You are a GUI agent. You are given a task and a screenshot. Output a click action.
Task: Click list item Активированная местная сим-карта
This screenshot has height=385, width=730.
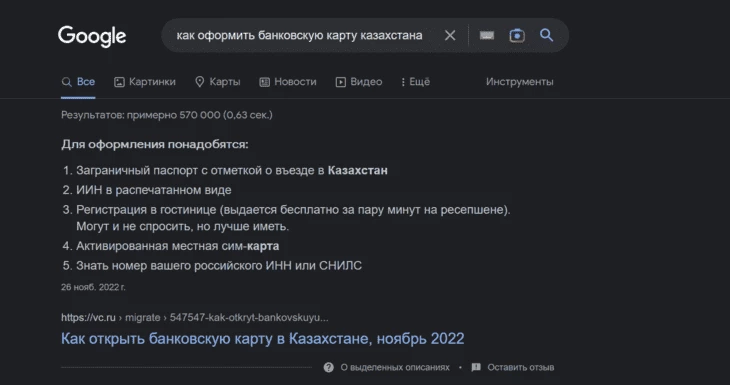coord(177,246)
